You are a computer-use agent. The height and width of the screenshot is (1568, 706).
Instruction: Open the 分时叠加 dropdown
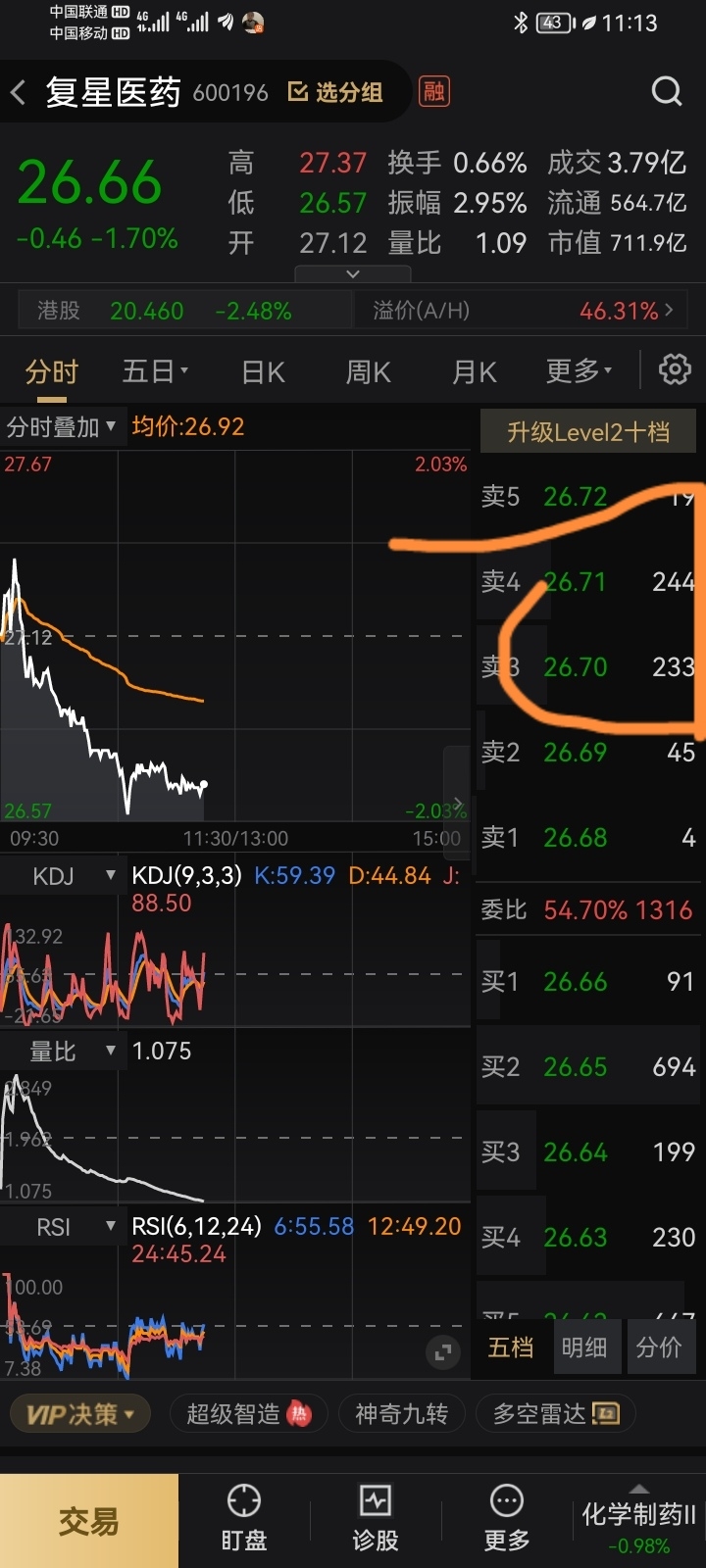click(63, 427)
